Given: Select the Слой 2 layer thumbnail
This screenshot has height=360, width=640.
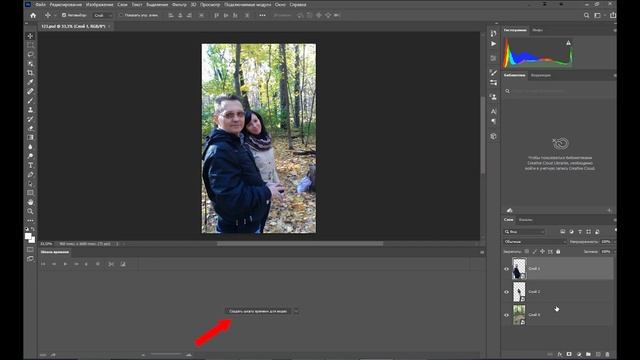Looking at the screenshot, I should click(x=519, y=292).
